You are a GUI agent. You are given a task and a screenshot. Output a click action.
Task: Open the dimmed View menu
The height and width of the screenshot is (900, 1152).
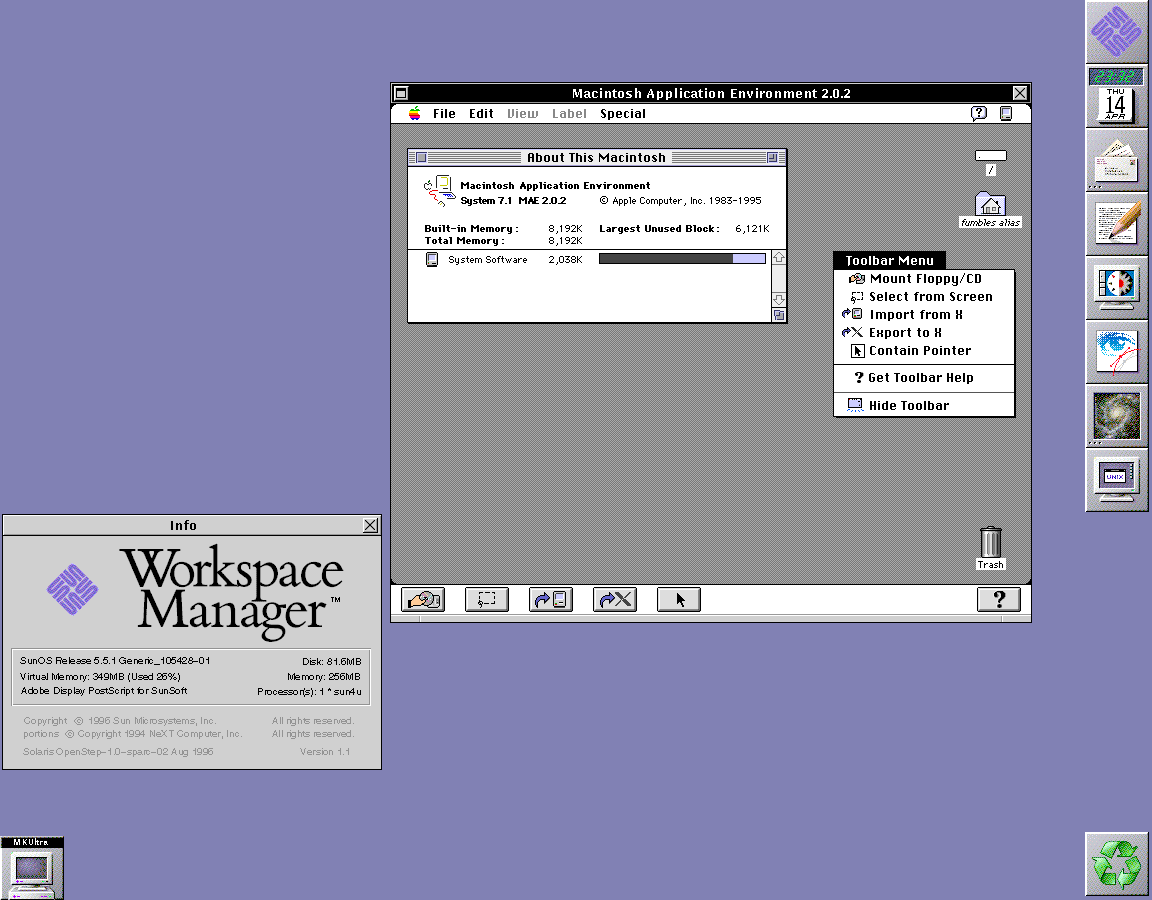pos(522,113)
